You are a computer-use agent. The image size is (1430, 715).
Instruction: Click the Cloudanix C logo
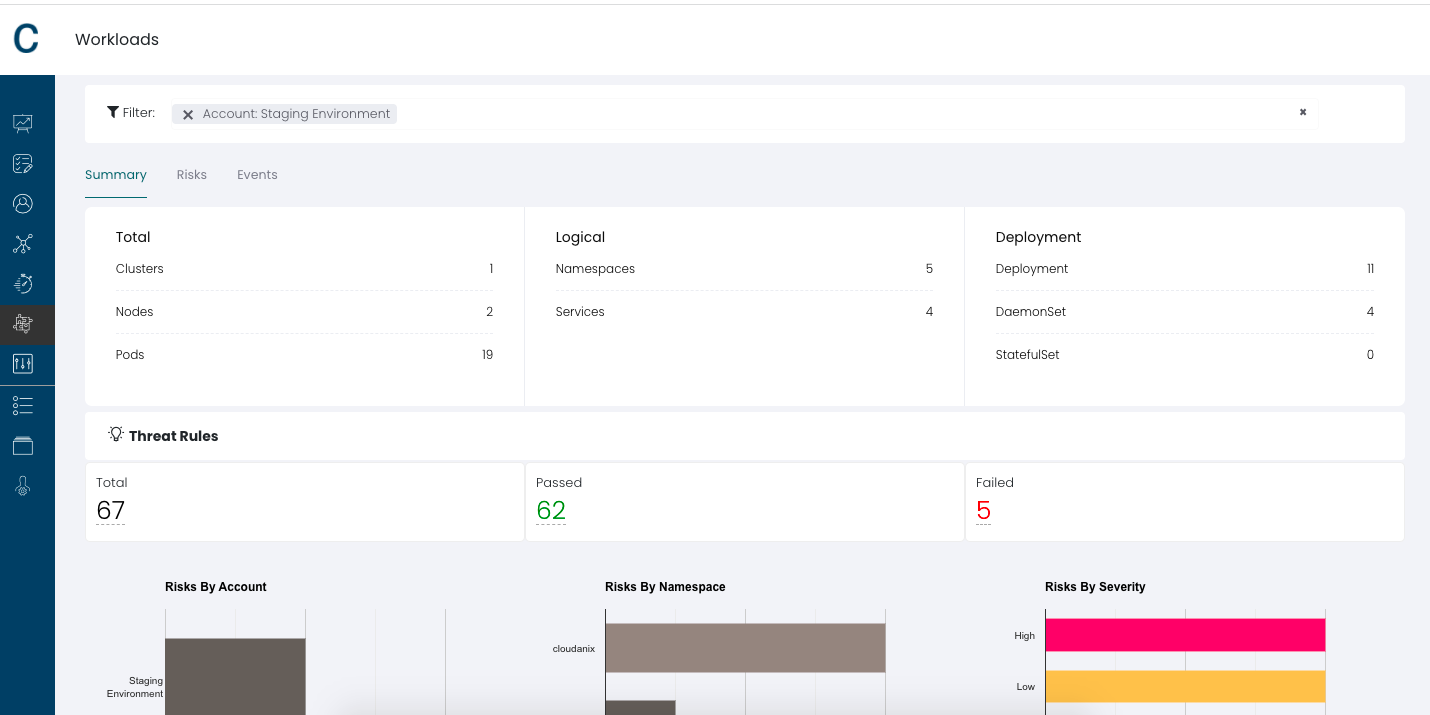pyautogui.click(x=26, y=39)
